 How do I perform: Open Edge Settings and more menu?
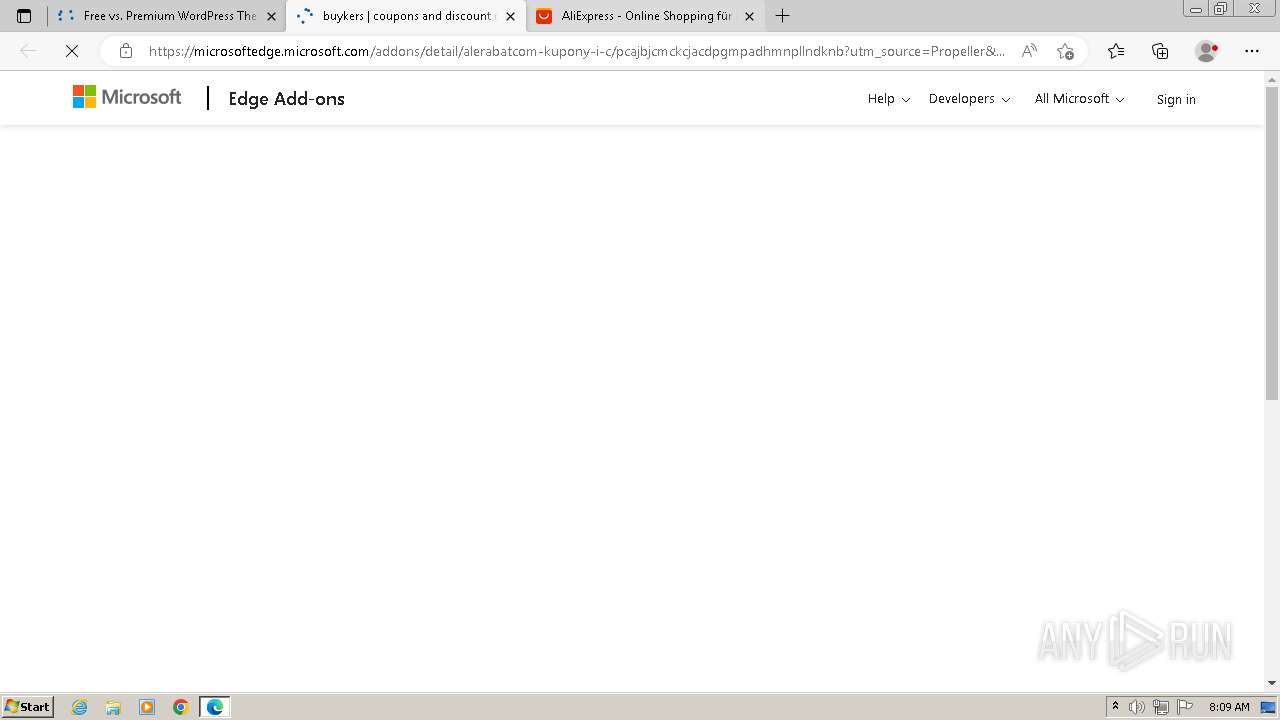pos(1252,51)
